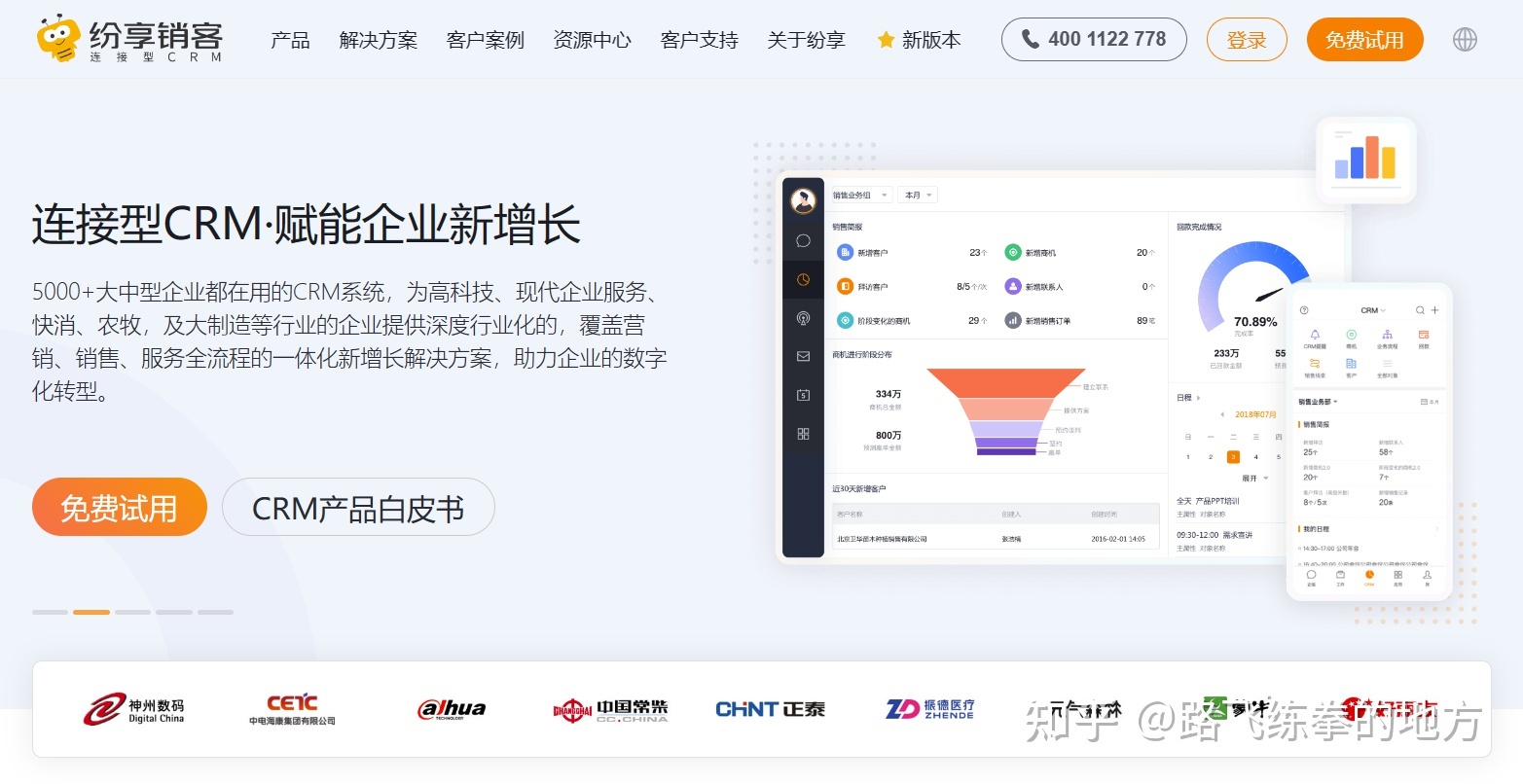Click the broadcast signal icon in the dark sidebar

(x=803, y=318)
